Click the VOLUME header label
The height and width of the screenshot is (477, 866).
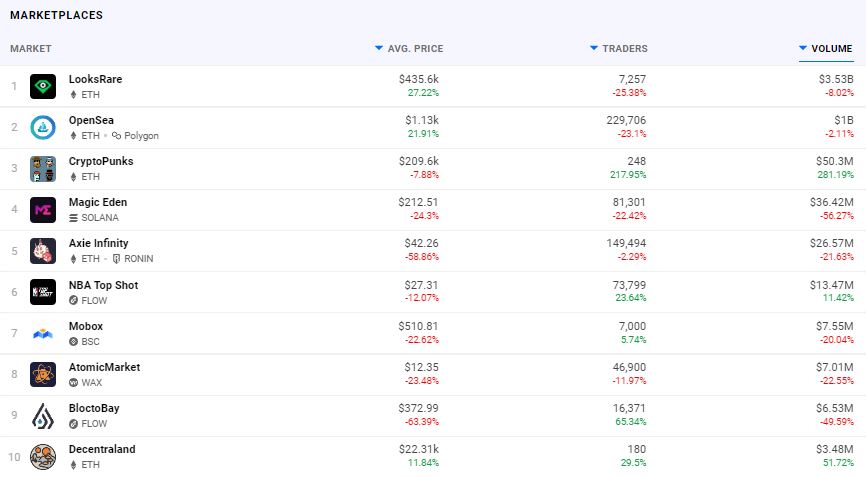point(832,49)
